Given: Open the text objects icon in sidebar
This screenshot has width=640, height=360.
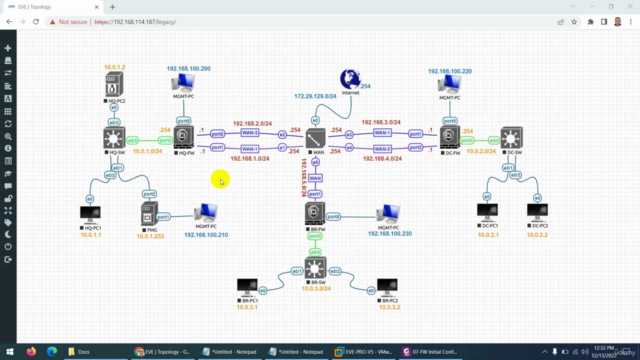Looking at the screenshot, I should (8, 99).
